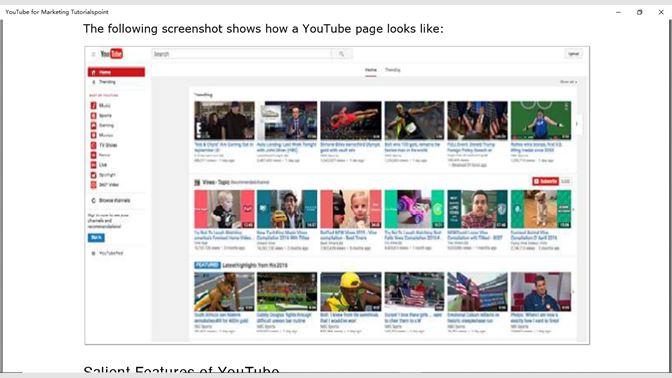This screenshot has width=672, height=378.
Task: Open the Movies category icon
Action: click(93, 135)
